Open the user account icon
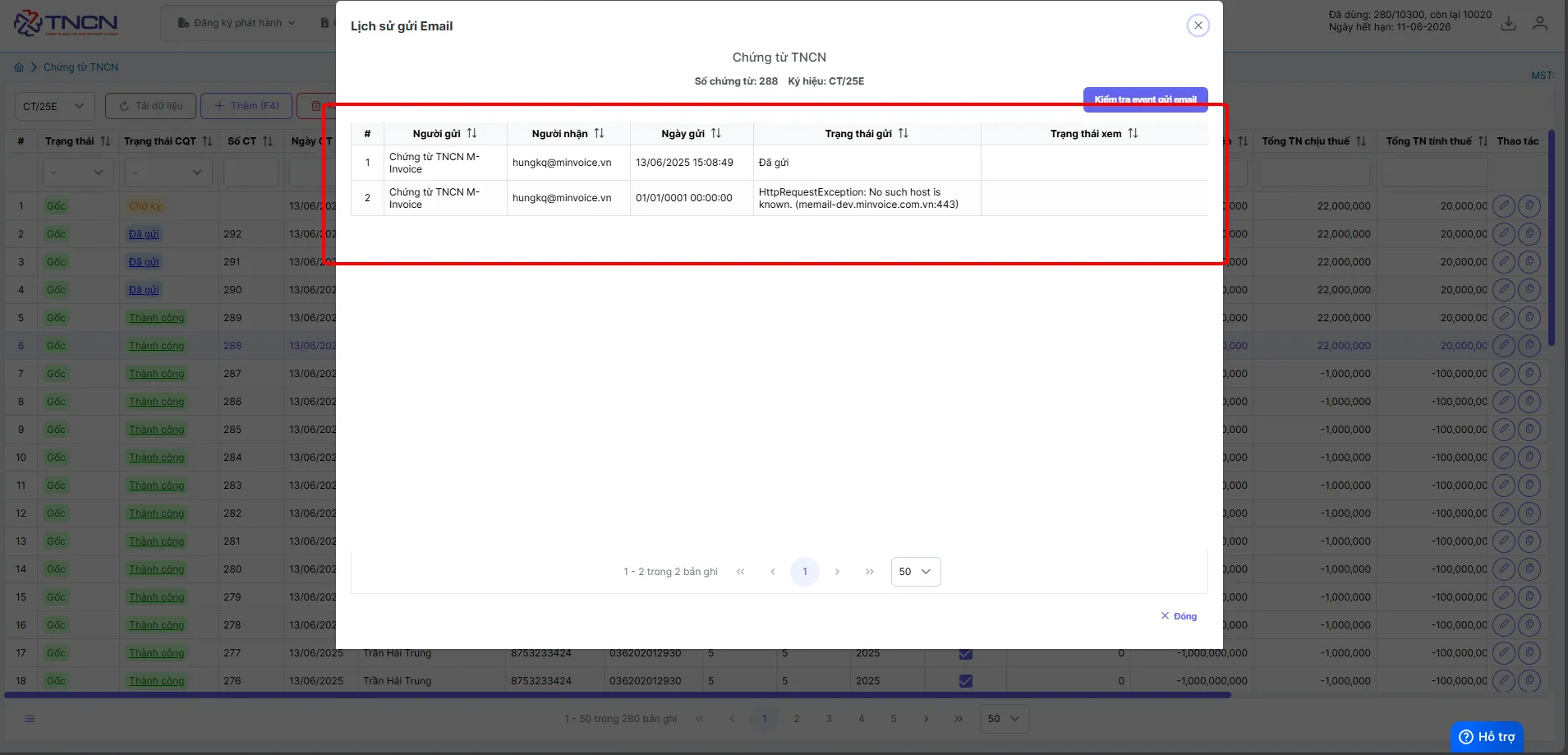This screenshot has width=1568, height=755. pos(1540,24)
